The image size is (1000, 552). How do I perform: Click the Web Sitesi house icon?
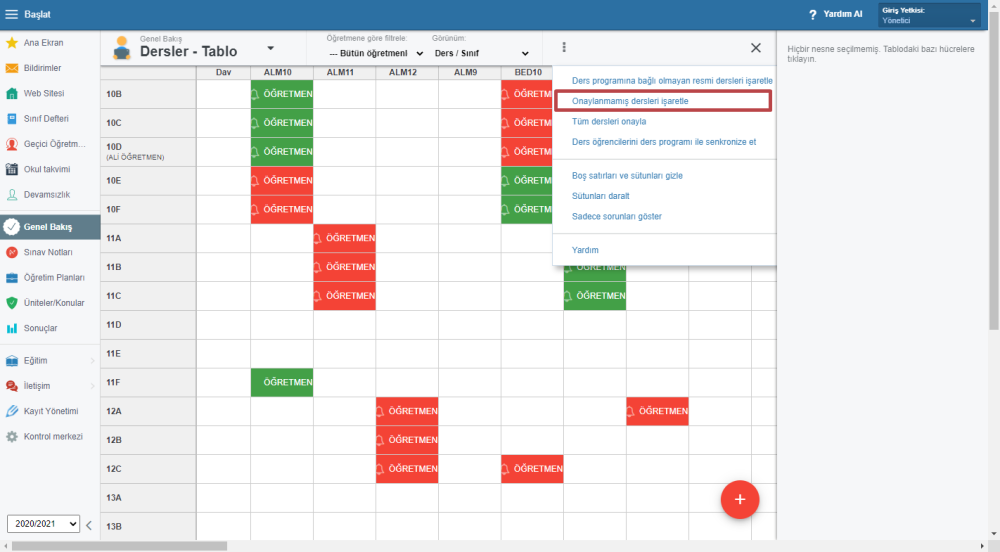[11, 94]
